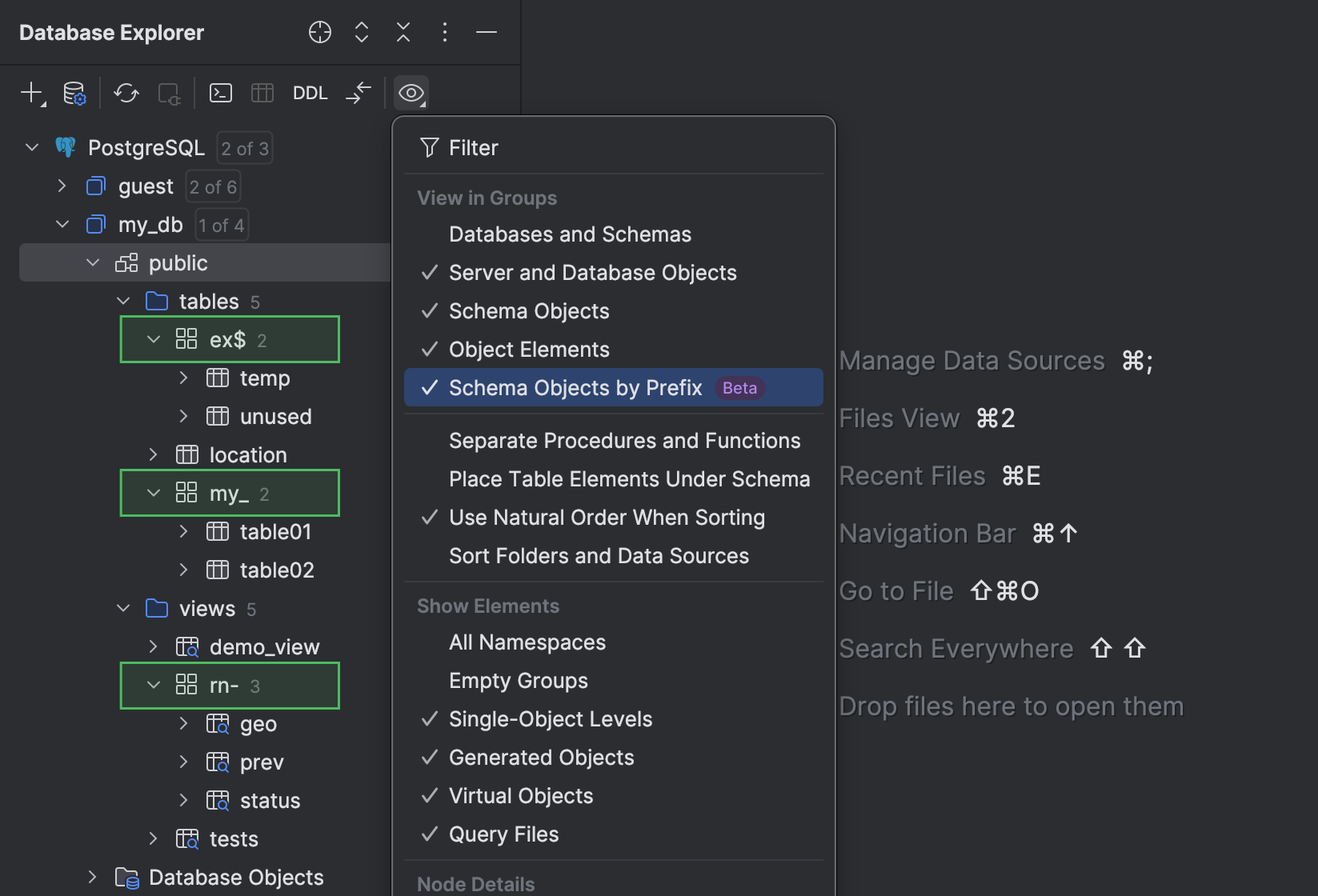Open the query console icon
Image resolution: width=1318 pixels, height=896 pixels.
pyautogui.click(x=221, y=93)
